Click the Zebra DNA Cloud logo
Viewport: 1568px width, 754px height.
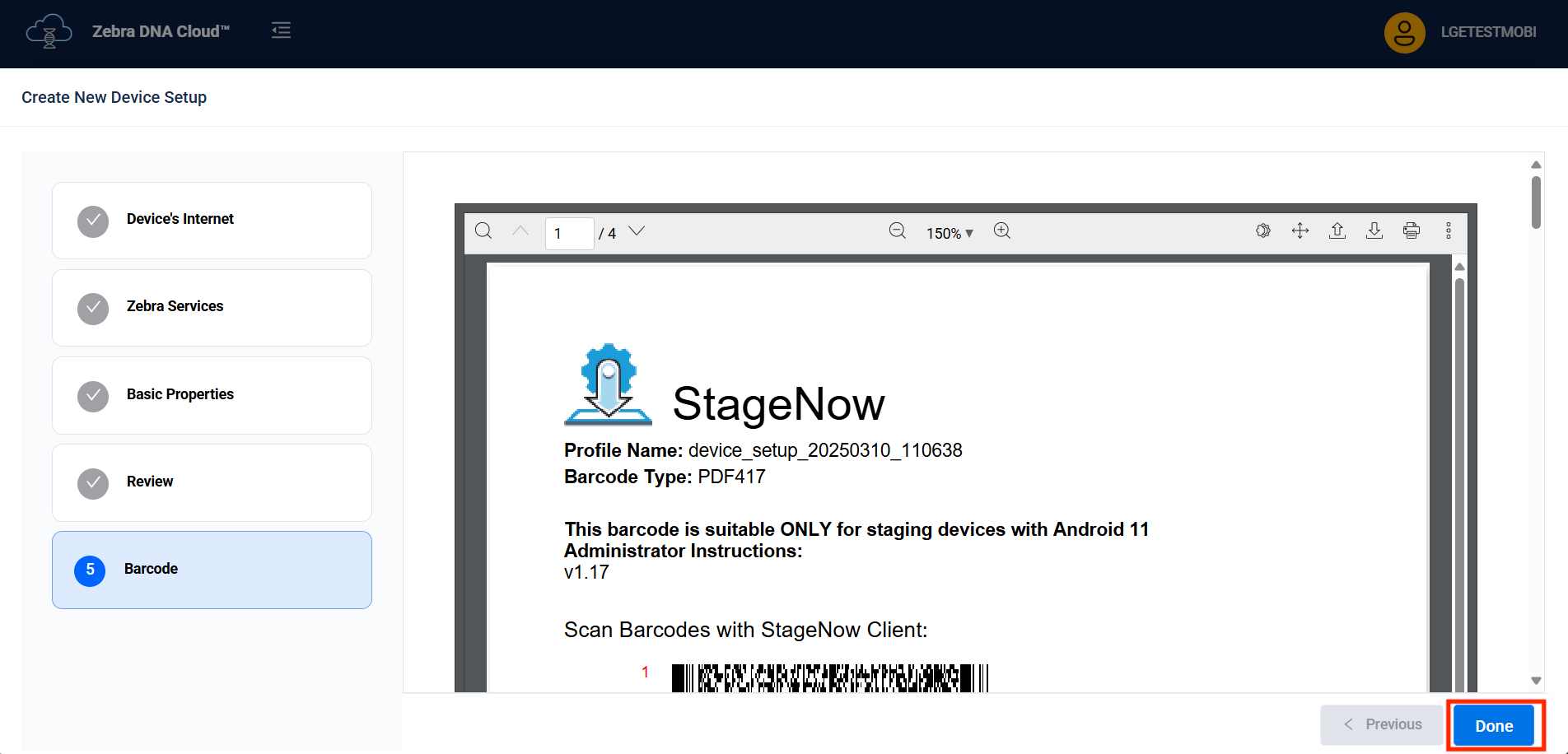[x=49, y=32]
